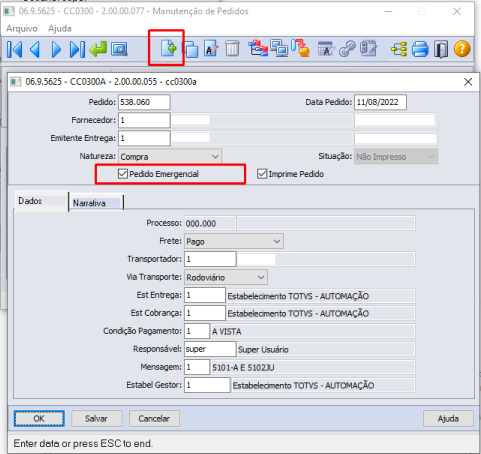Click the orange help question mark icon

pos(462,49)
